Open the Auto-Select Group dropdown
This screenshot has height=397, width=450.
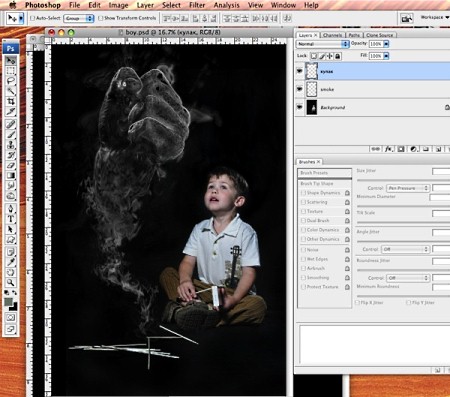[x=79, y=18]
